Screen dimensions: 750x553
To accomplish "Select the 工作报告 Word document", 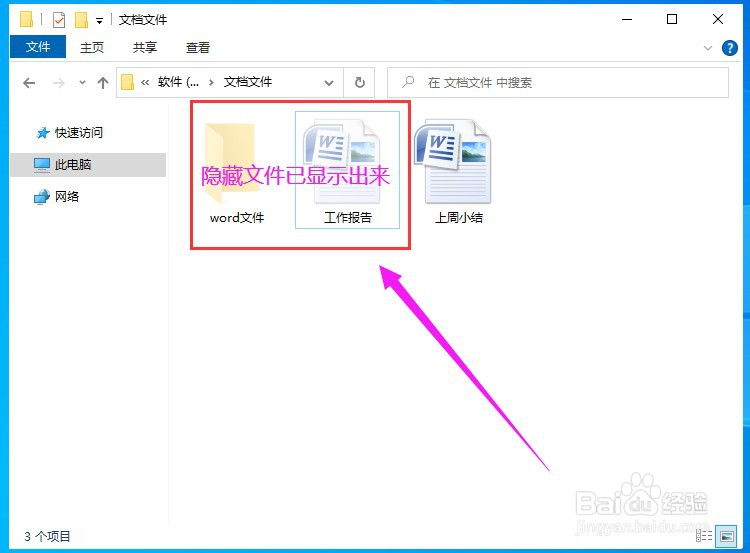I will click(348, 170).
